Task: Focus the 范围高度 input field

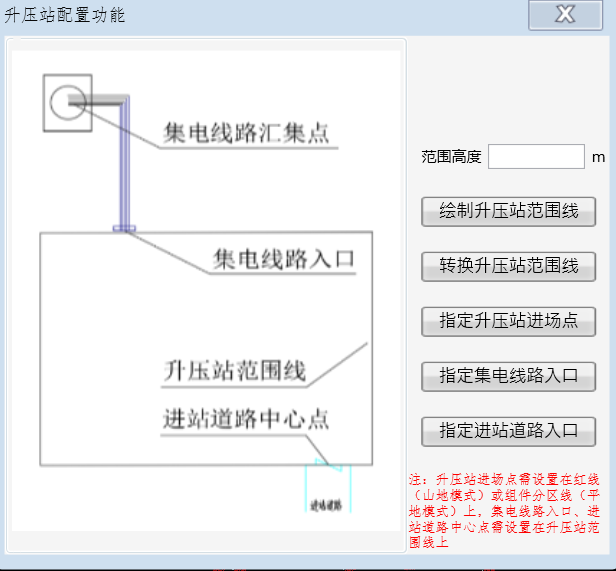Action: click(536, 157)
